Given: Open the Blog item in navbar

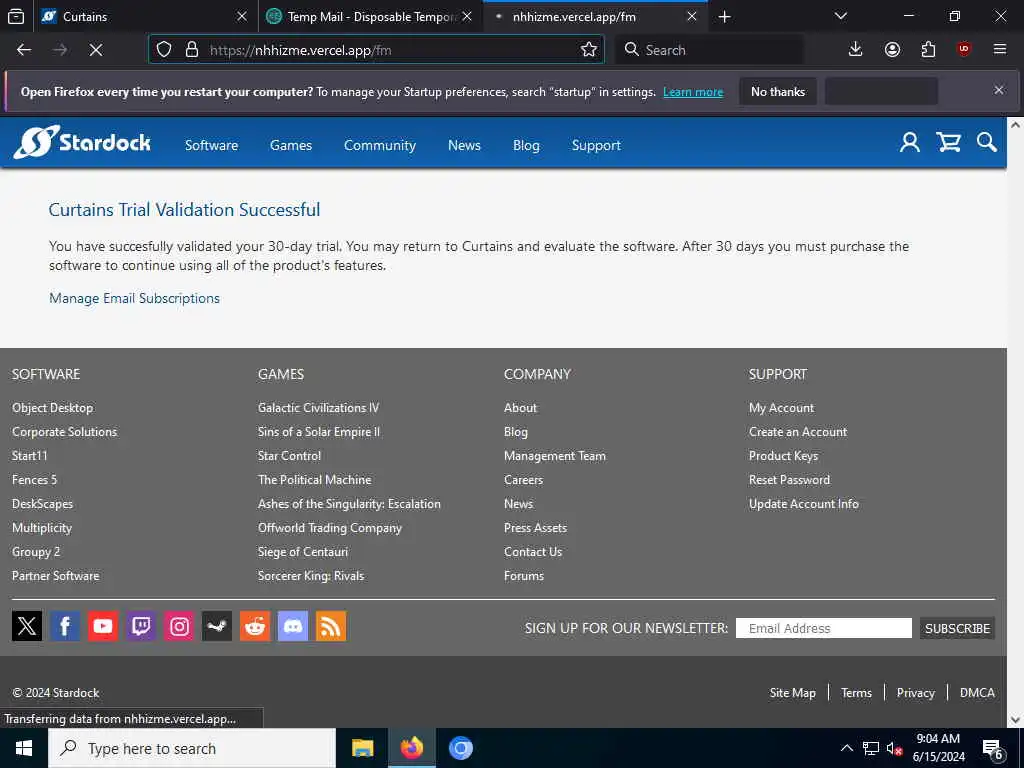Looking at the screenshot, I should click(526, 145).
